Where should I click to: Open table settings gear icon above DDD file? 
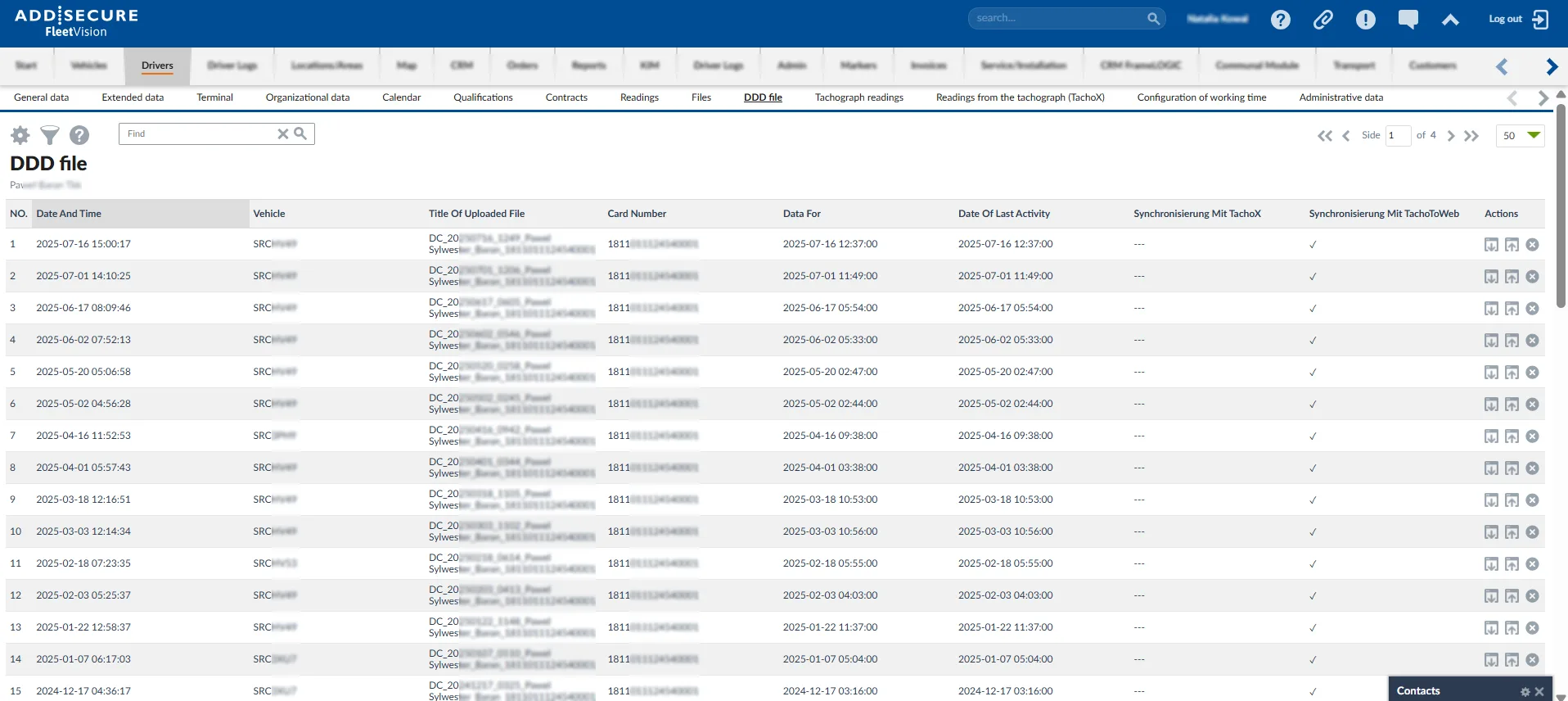coord(20,135)
